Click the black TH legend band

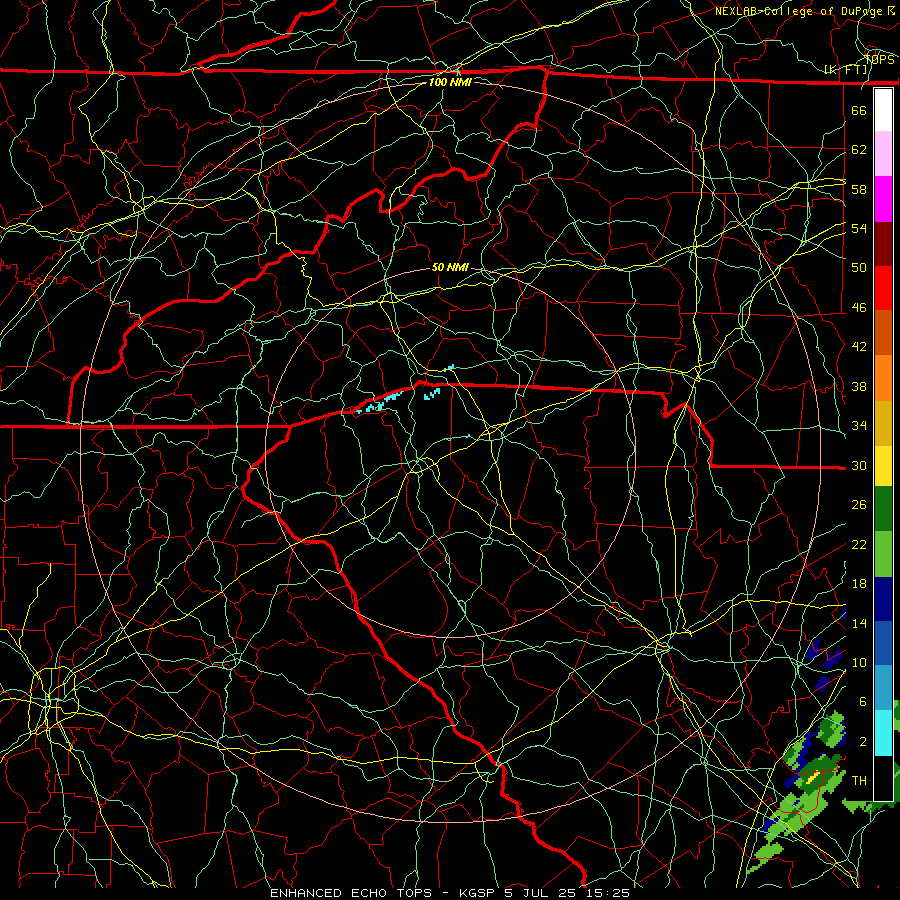point(883,778)
